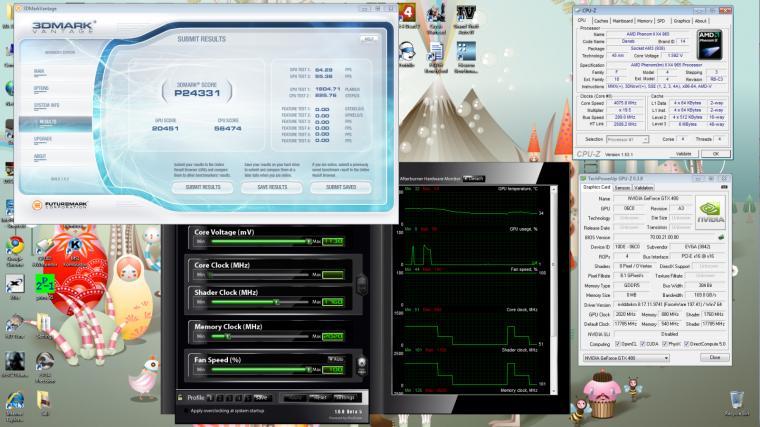Click OK button in CPU-Z
The height and width of the screenshot is (427, 760).
715,154
